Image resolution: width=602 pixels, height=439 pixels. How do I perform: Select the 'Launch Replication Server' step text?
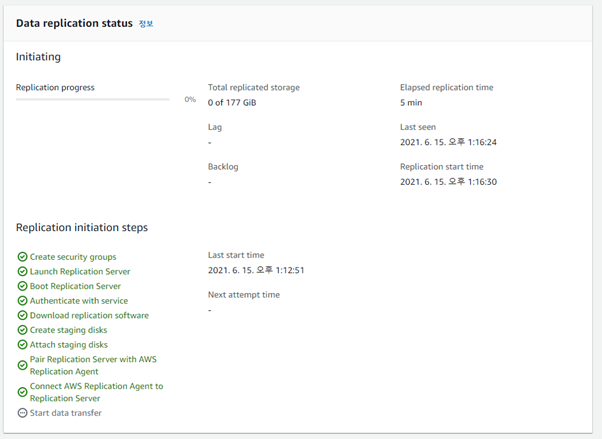(80, 271)
